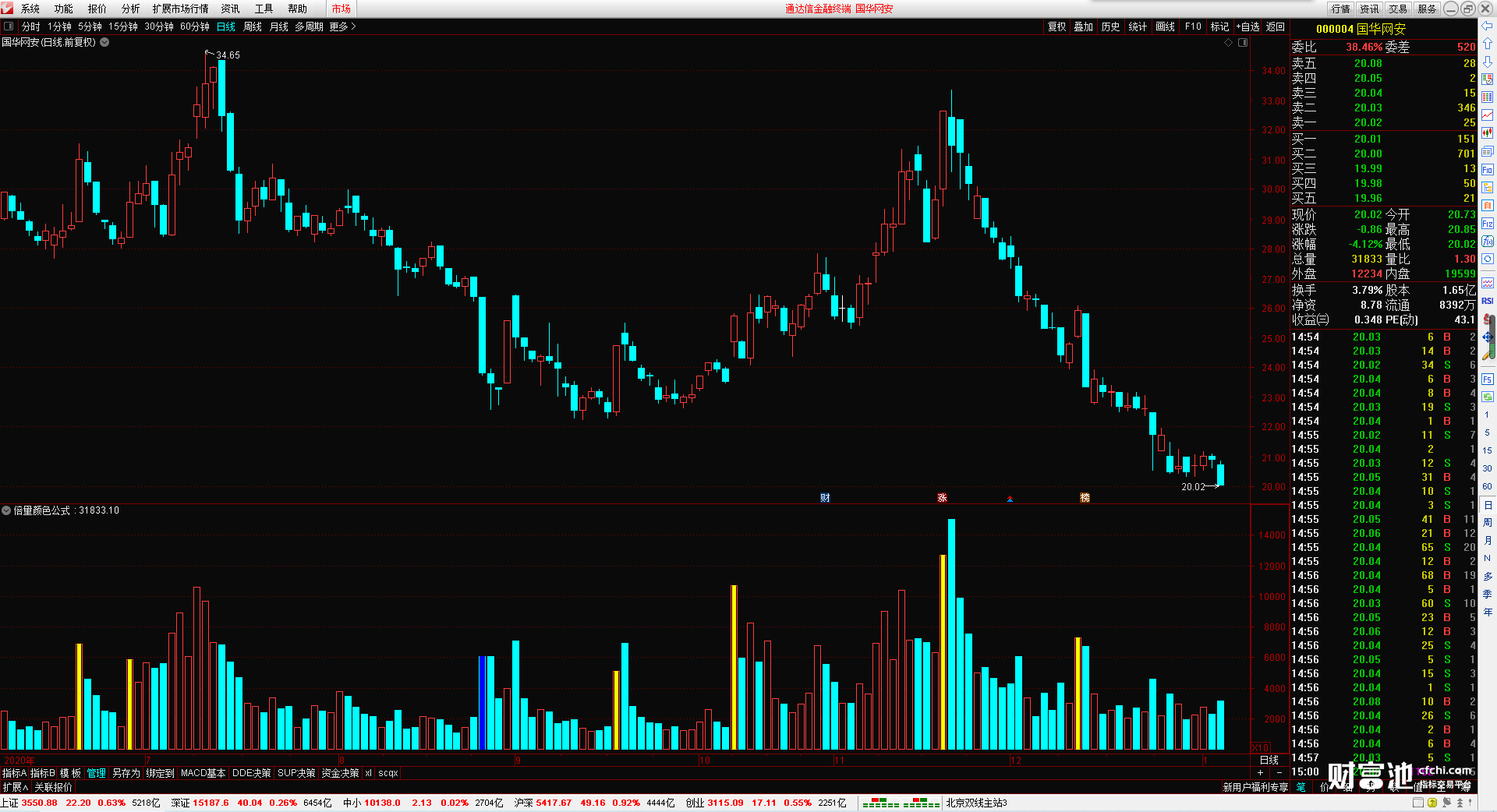Open the 分析 menu
Screen dimensions: 1497x812
[x=131, y=9]
